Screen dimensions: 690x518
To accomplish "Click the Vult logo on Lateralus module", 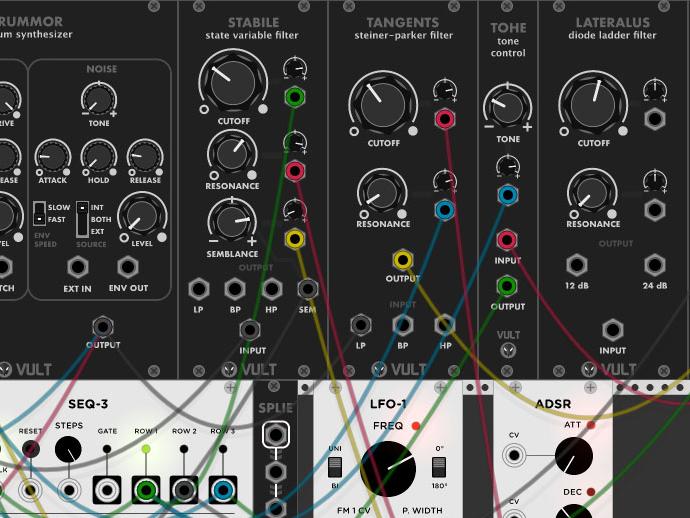I will pos(589,370).
